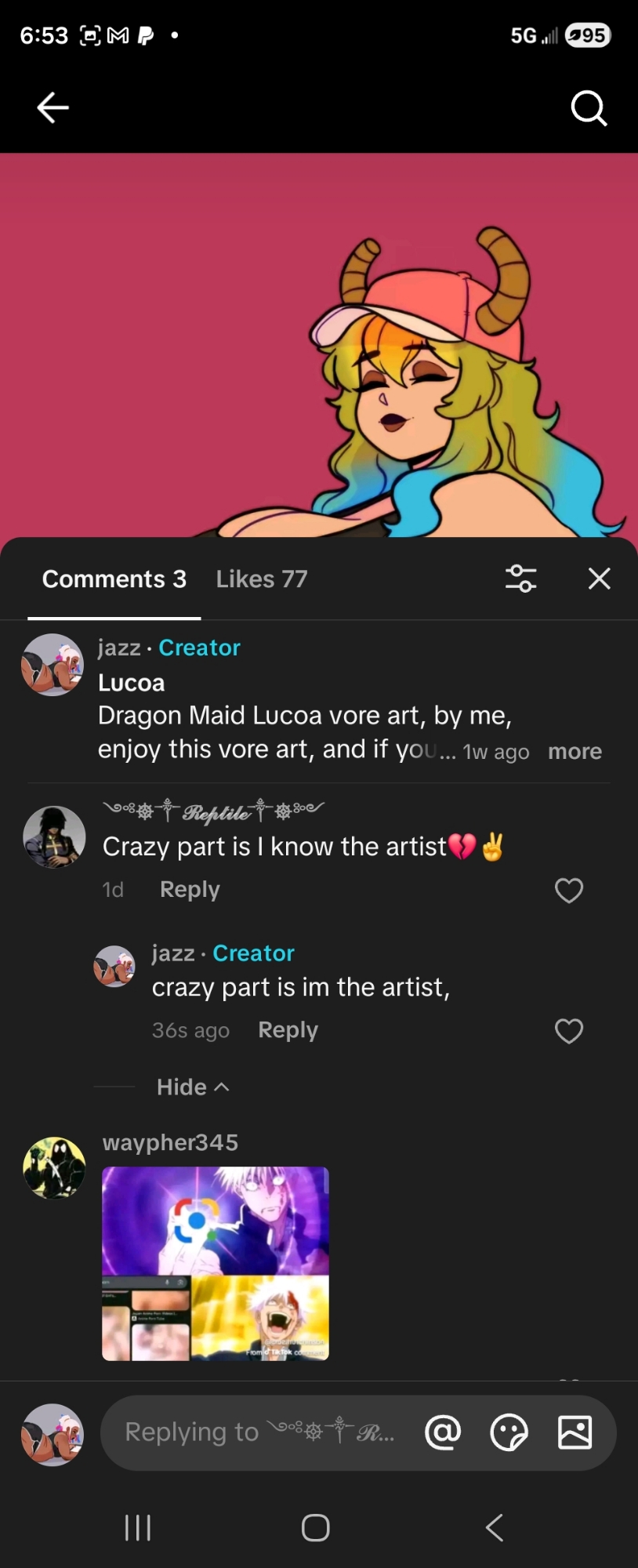Open search with magnifier icon
638x1568 pixels.
pyautogui.click(x=589, y=107)
